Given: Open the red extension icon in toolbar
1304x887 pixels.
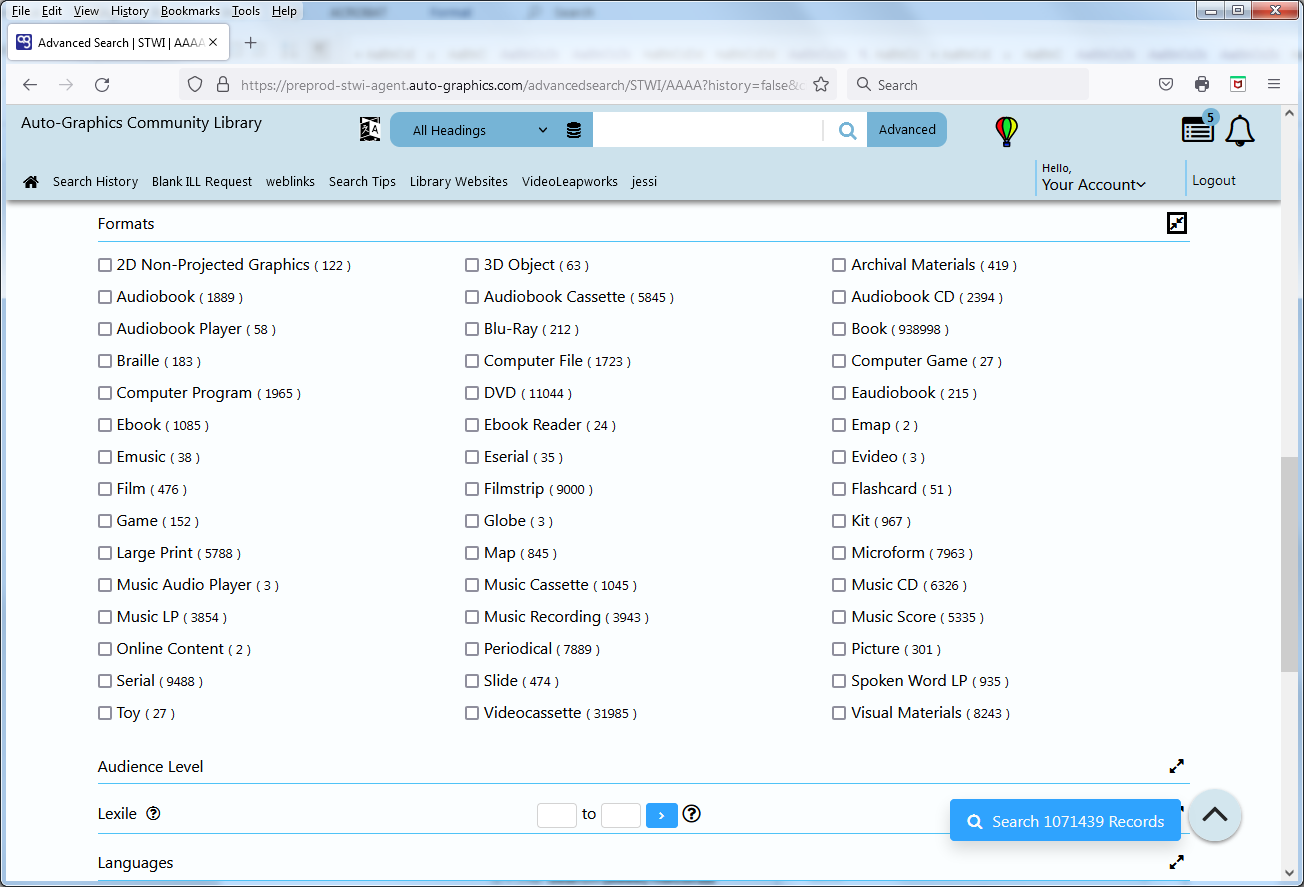Looking at the screenshot, I should 1238,85.
